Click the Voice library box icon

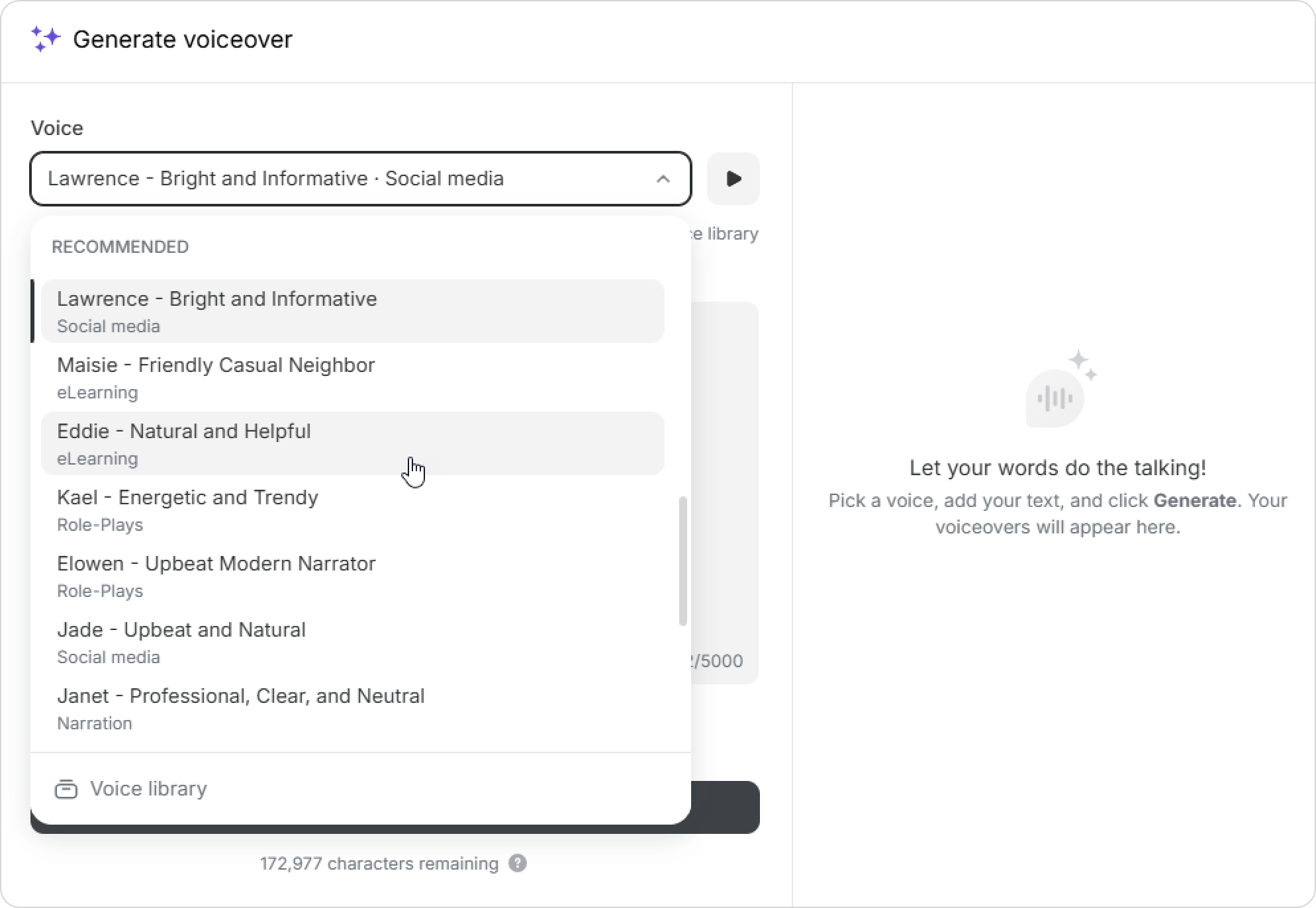[66, 789]
